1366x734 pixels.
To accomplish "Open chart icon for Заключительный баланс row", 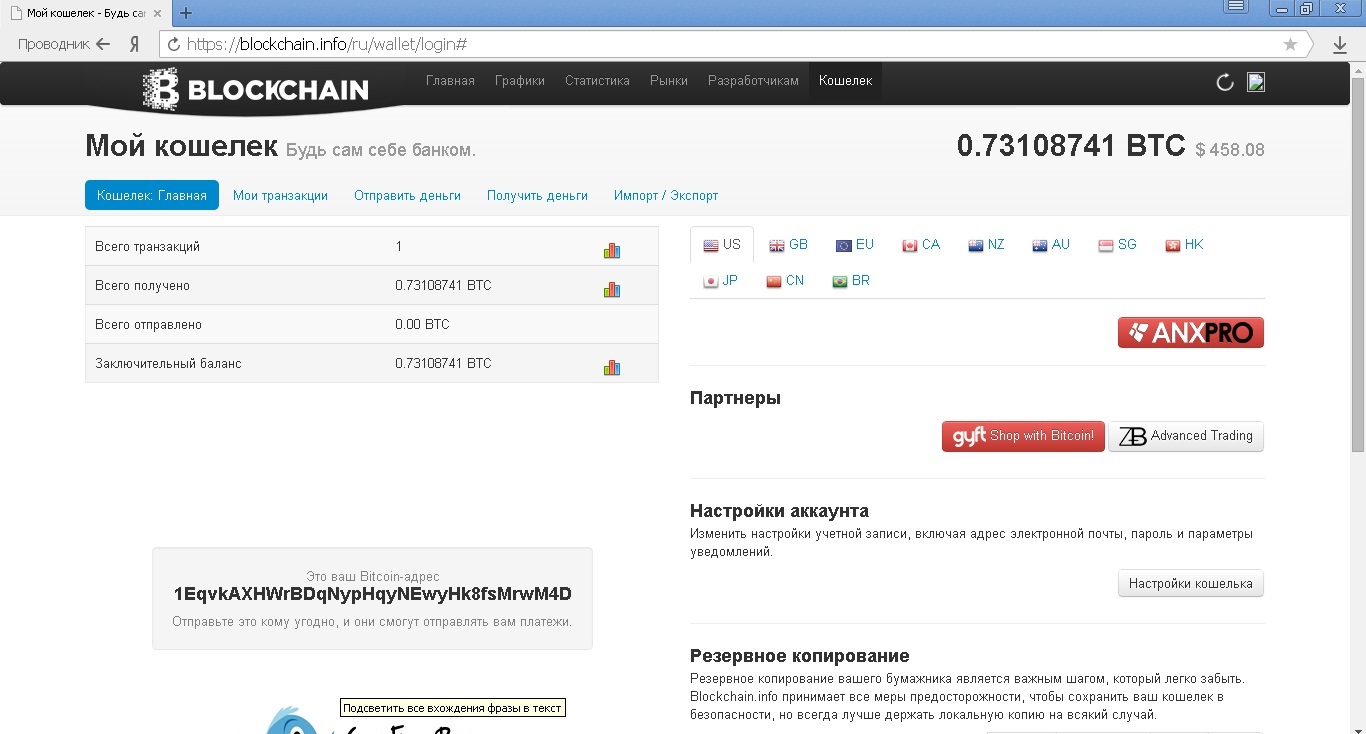I will tap(612, 367).
